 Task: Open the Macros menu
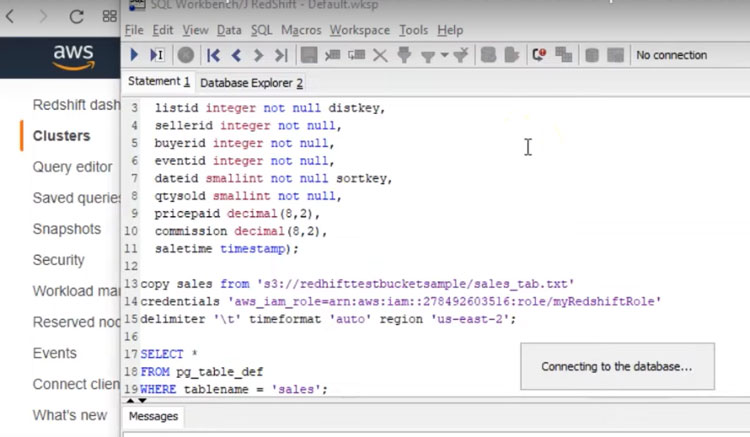pos(301,30)
